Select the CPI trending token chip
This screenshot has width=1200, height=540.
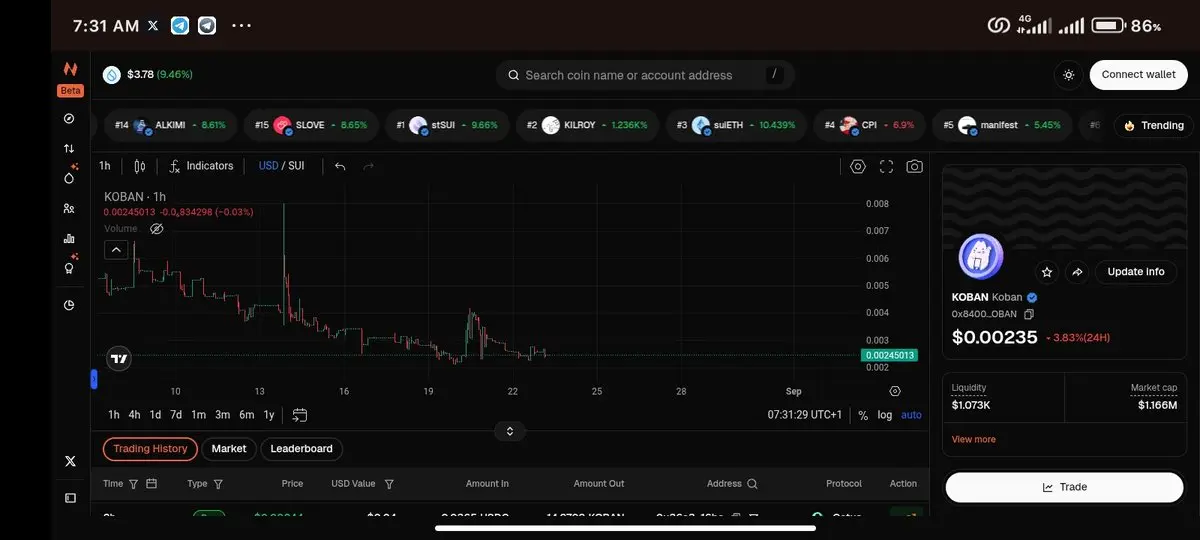pyautogui.click(x=870, y=125)
